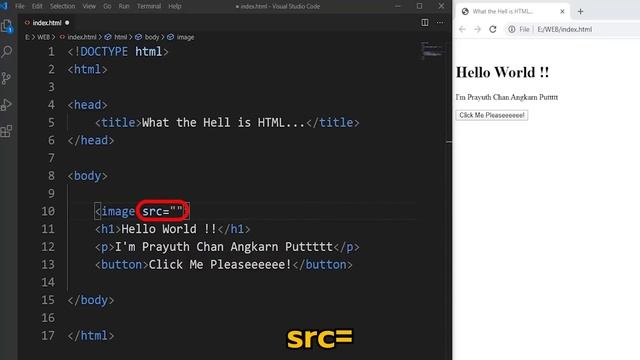Click the <head> tag on line 4
This screenshot has height=360, width=640.
pyautogui.click(x=87, y=105)
